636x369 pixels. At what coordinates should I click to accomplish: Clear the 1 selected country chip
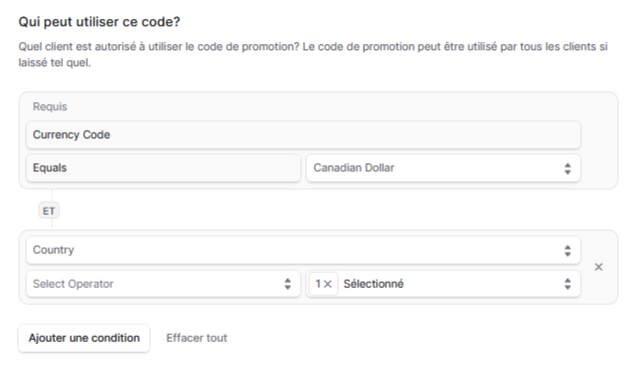coord(328,284)
